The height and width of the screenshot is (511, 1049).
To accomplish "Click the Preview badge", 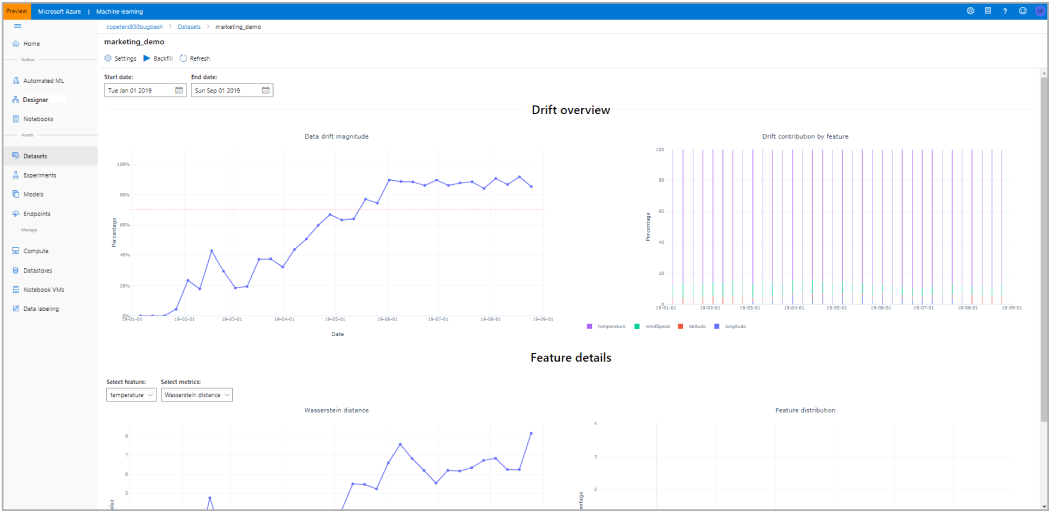I will (x=16, y=11).
